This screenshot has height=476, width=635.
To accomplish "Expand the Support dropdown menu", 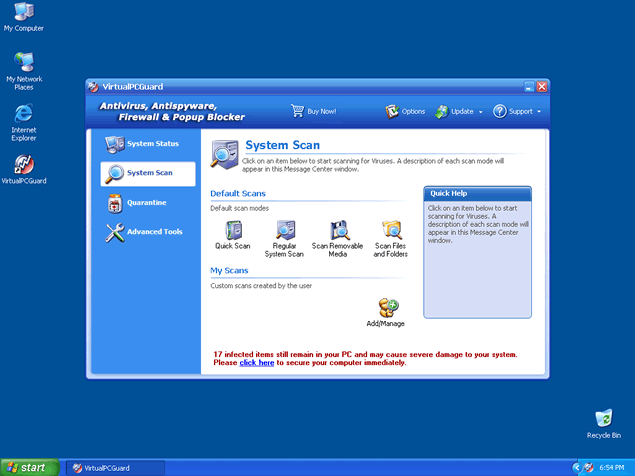I will tap(519, 111).
